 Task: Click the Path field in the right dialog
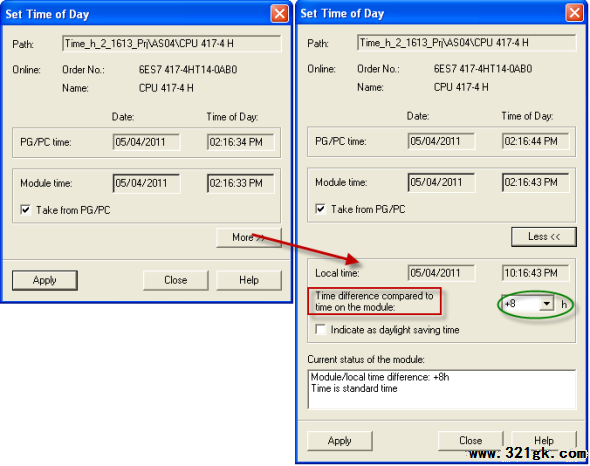(467, 43)
